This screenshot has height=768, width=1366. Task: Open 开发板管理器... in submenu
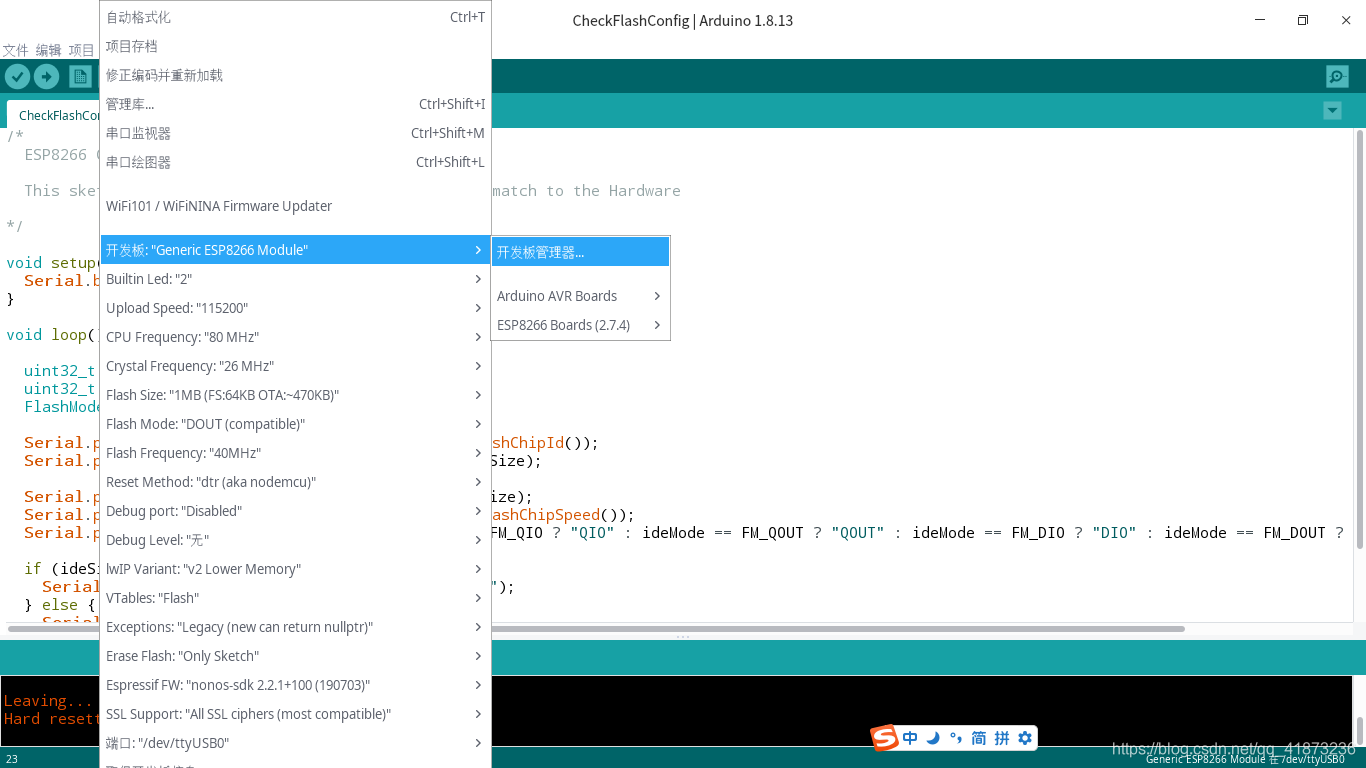[580, 252]
